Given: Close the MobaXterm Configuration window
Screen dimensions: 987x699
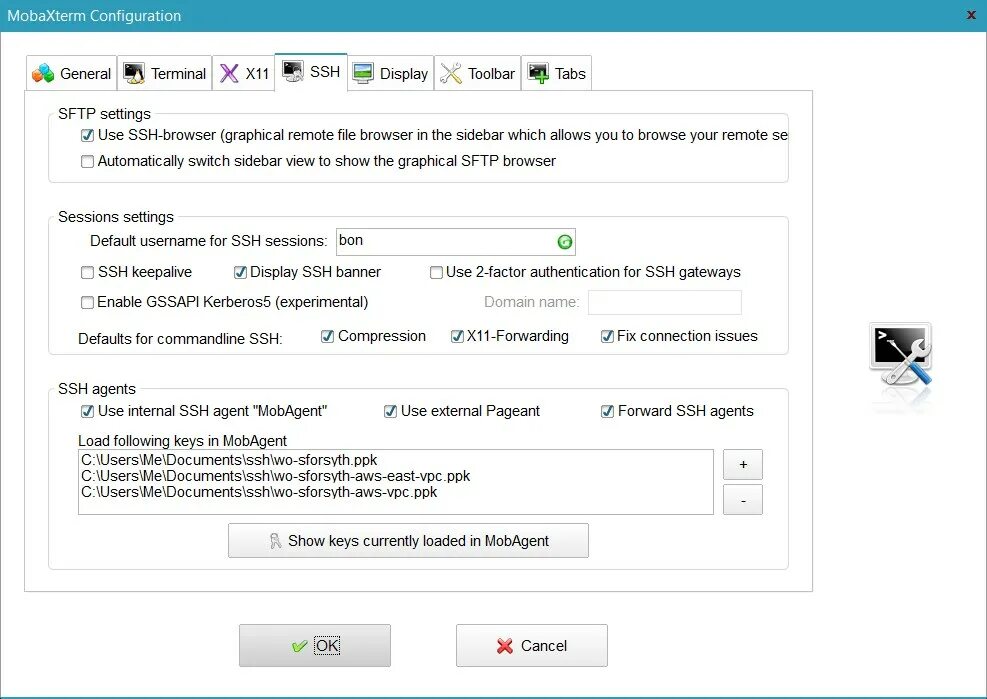Looking at the screenshot, I should (x=971, y=15).
